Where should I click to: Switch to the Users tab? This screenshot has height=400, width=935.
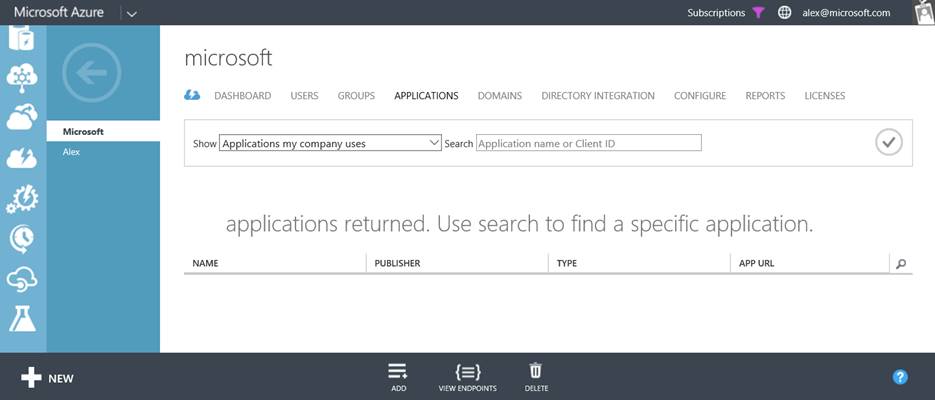click(x=304, y=95)
